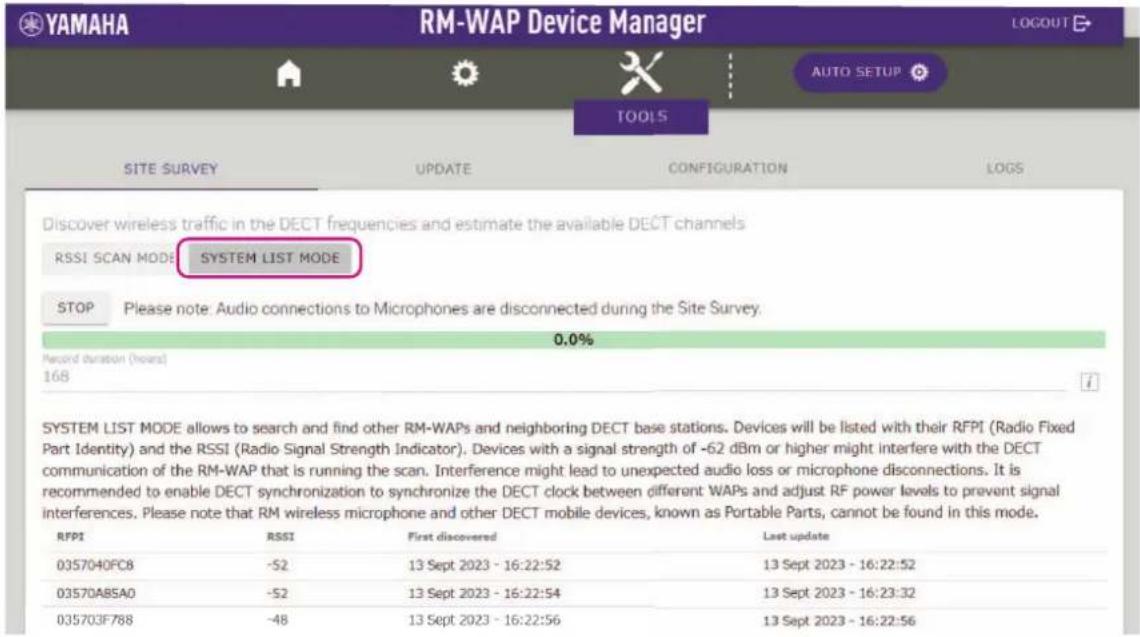Select RFPI 035703F788 row

(x=574, y=620)
